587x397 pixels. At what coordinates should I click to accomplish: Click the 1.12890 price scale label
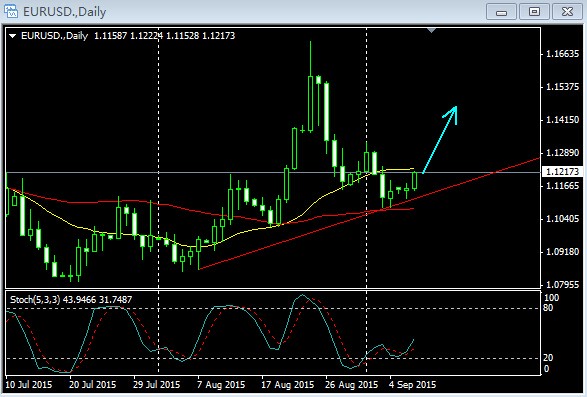(x=562, y=153)
